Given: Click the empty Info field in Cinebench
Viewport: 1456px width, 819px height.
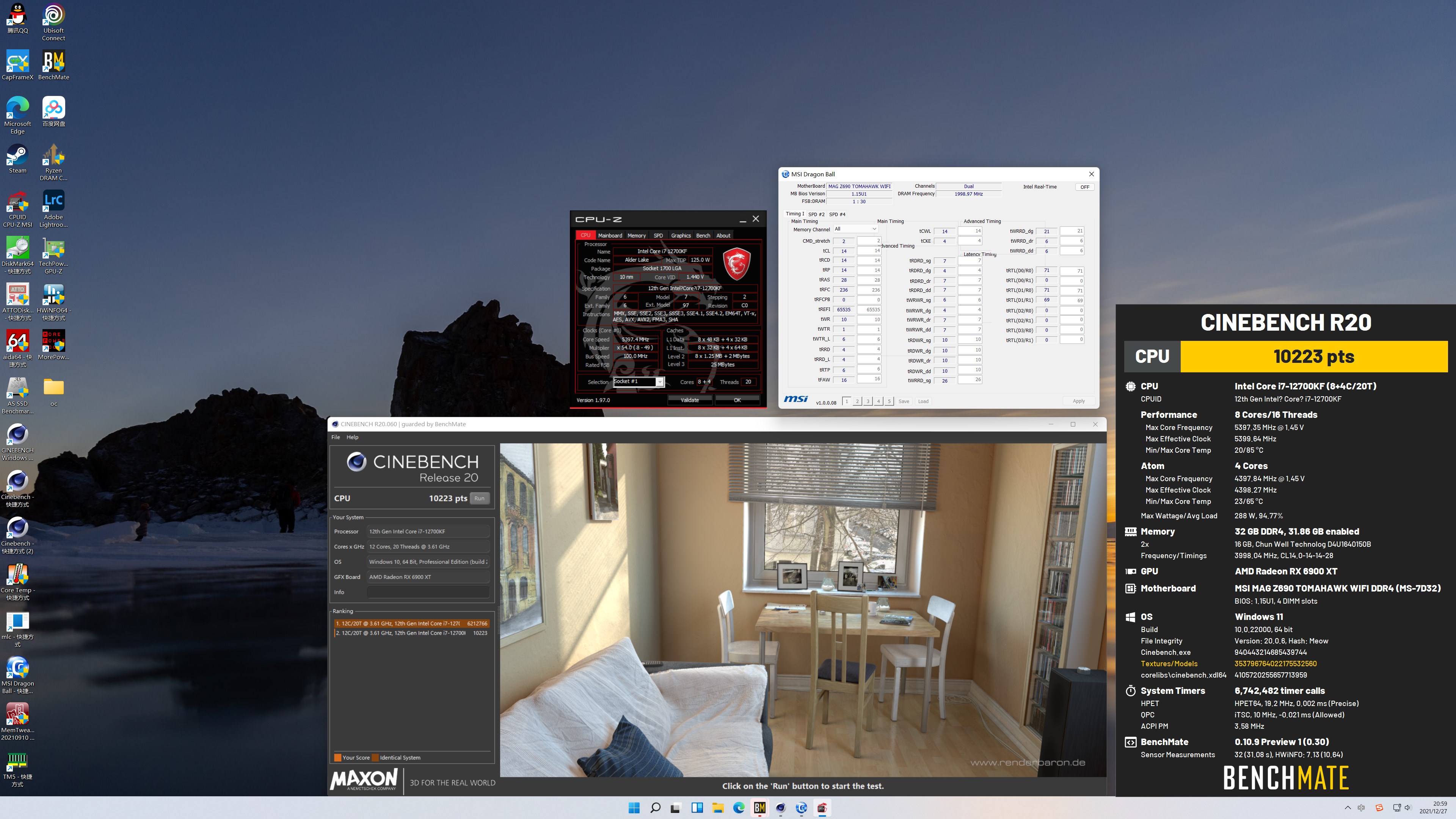Looking at the screenshot, I should tap(428, 592).
